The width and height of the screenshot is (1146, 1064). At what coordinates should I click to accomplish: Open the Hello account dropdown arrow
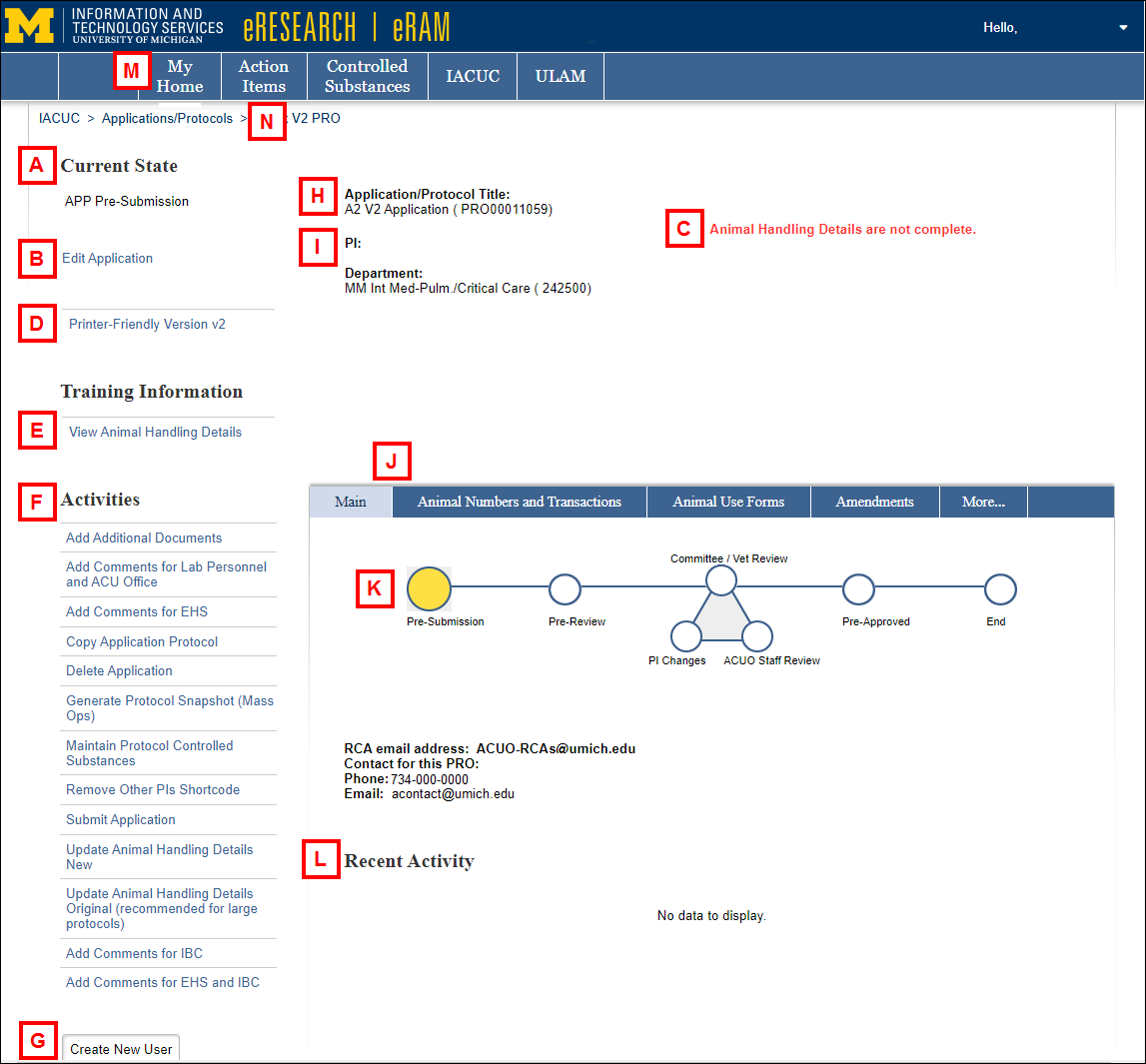tap(1123, 28)
